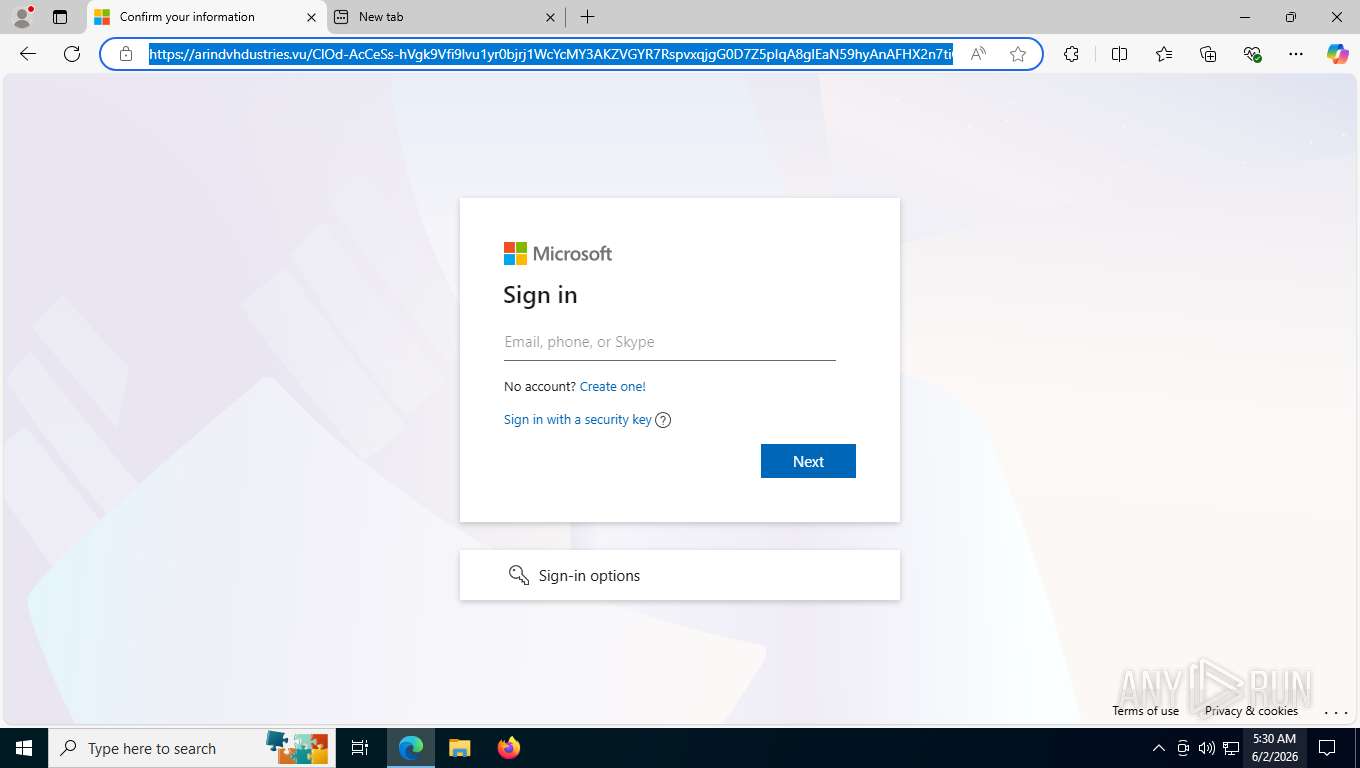Screen dimensions: 1360x768
Task: Open the Edge profile icon
Action: (22, 17)
